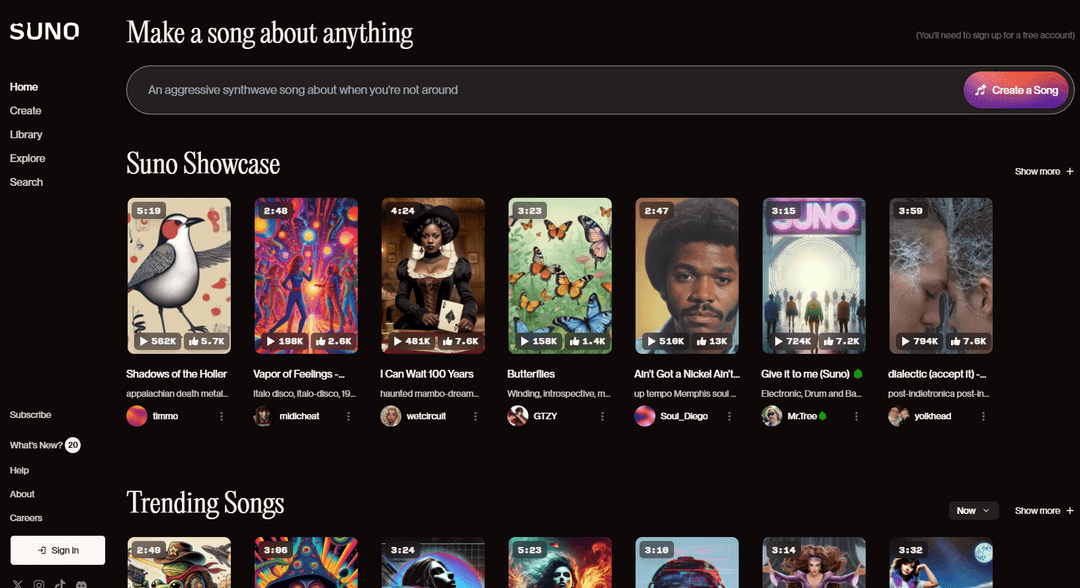Screen dimensions: 1080x588
Task: Click Soul_Diego's profile avatar
Action: tap(645, 416)
